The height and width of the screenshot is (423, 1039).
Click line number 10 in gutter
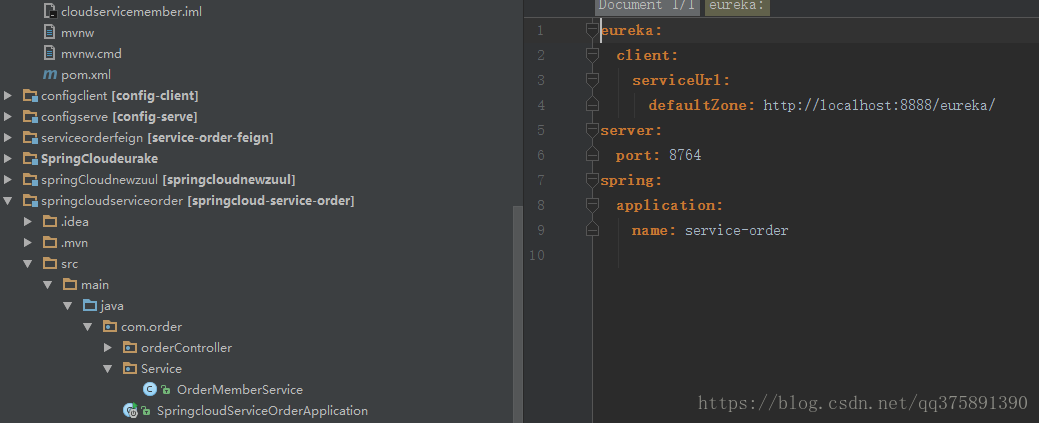(537, 255)
